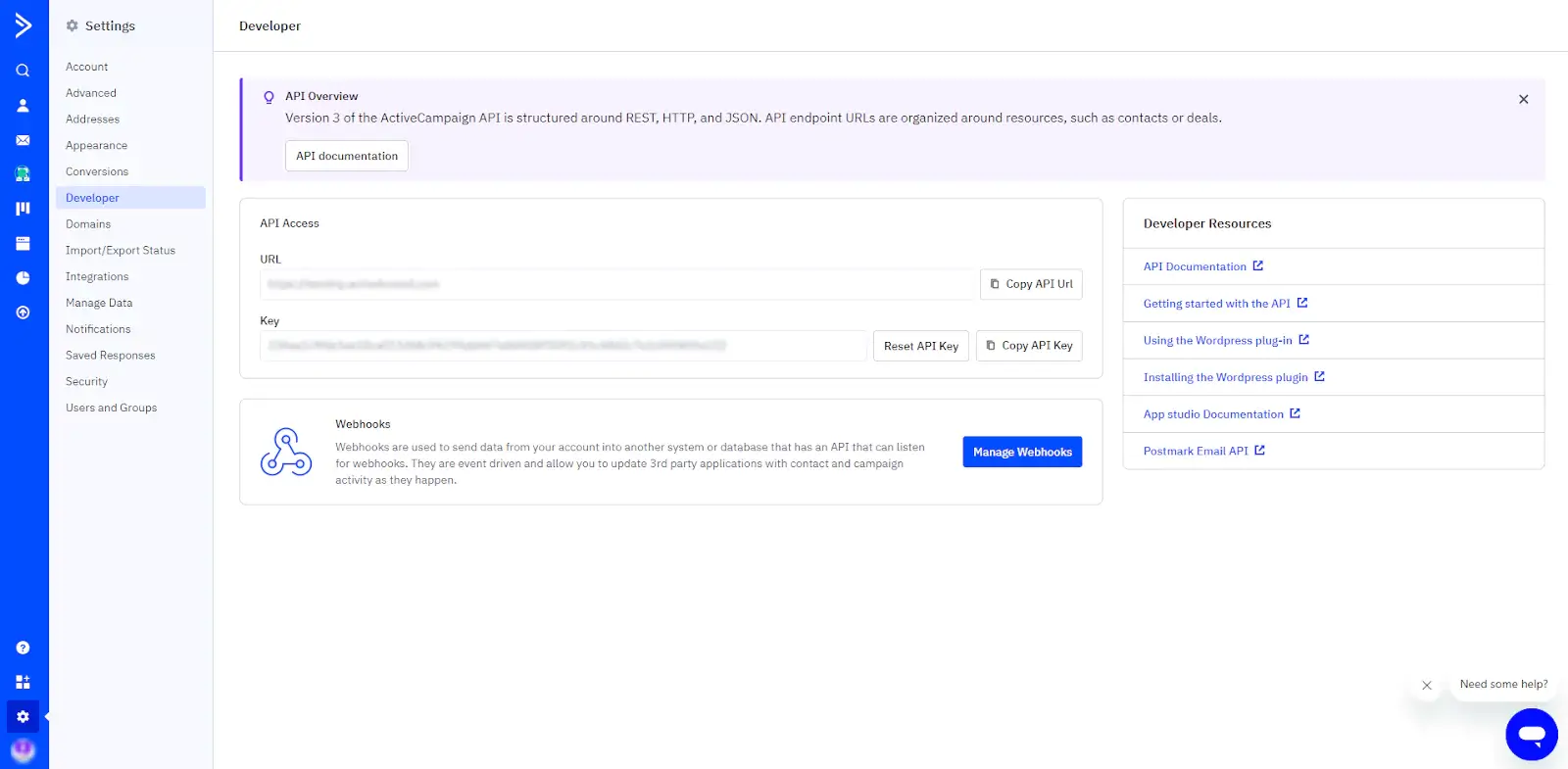The image size is (1568, 769).
Task: Click the webhooks illustration icon
Action: [x=286, y=452]
